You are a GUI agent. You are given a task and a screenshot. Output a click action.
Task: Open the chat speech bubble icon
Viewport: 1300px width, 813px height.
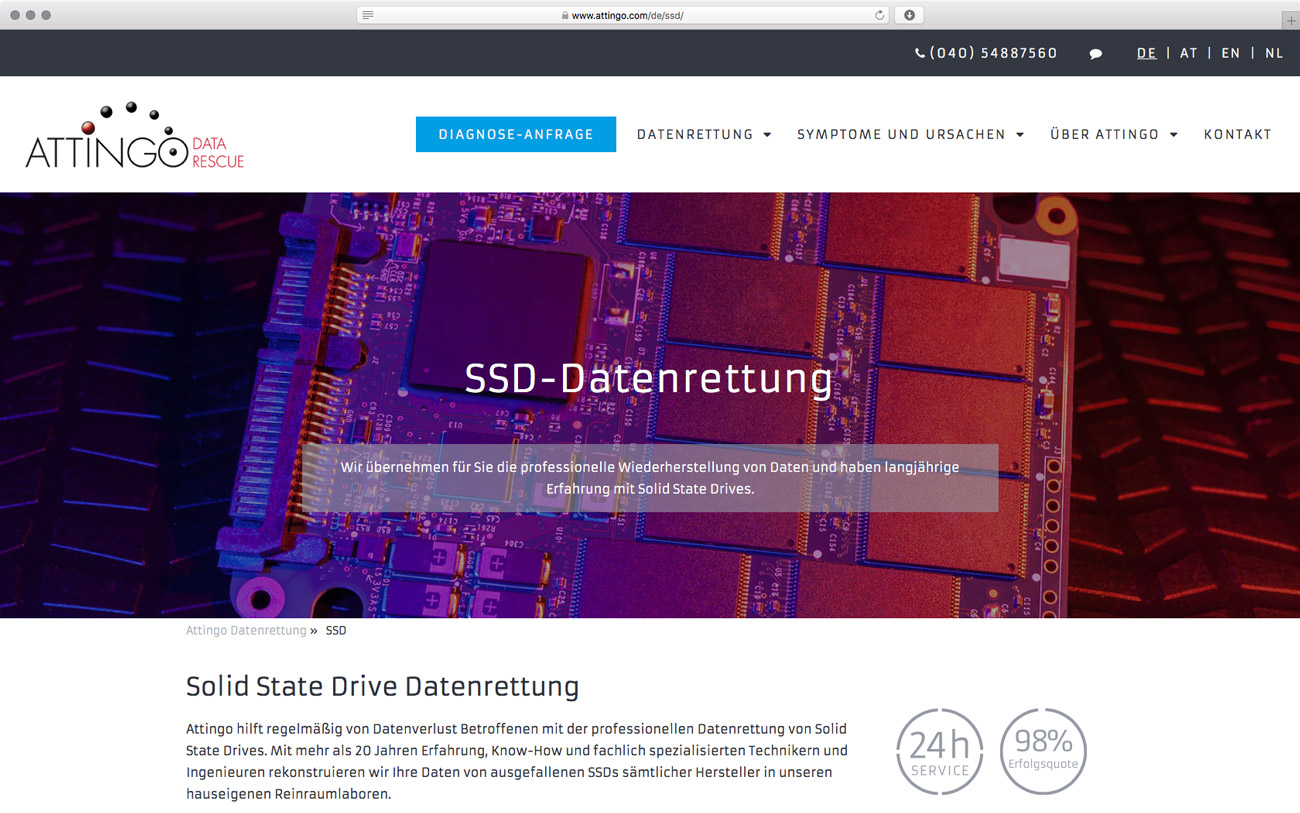coord(1095,54)
